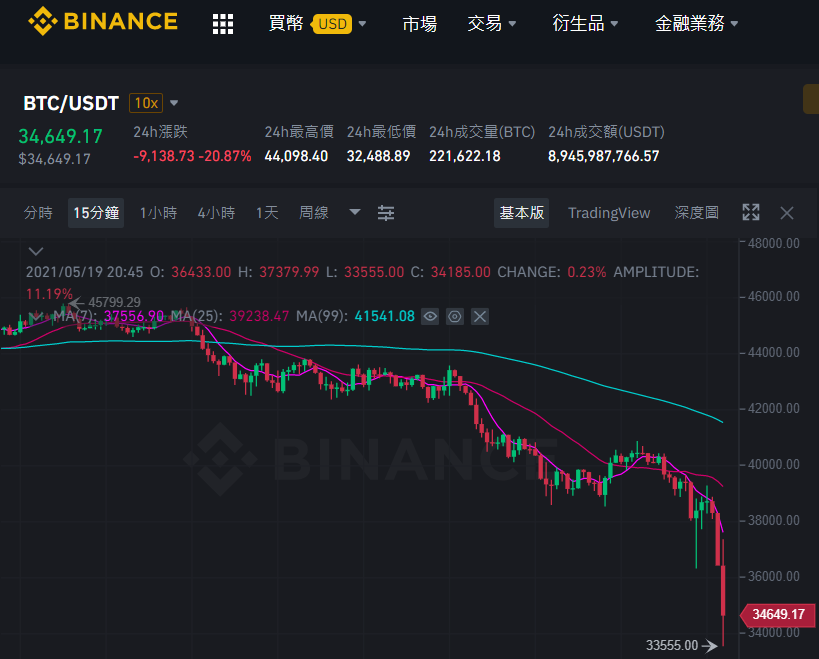Screen dimensions: 819x659
Task: Click BTC/USDT pair title
Action: 71,103
